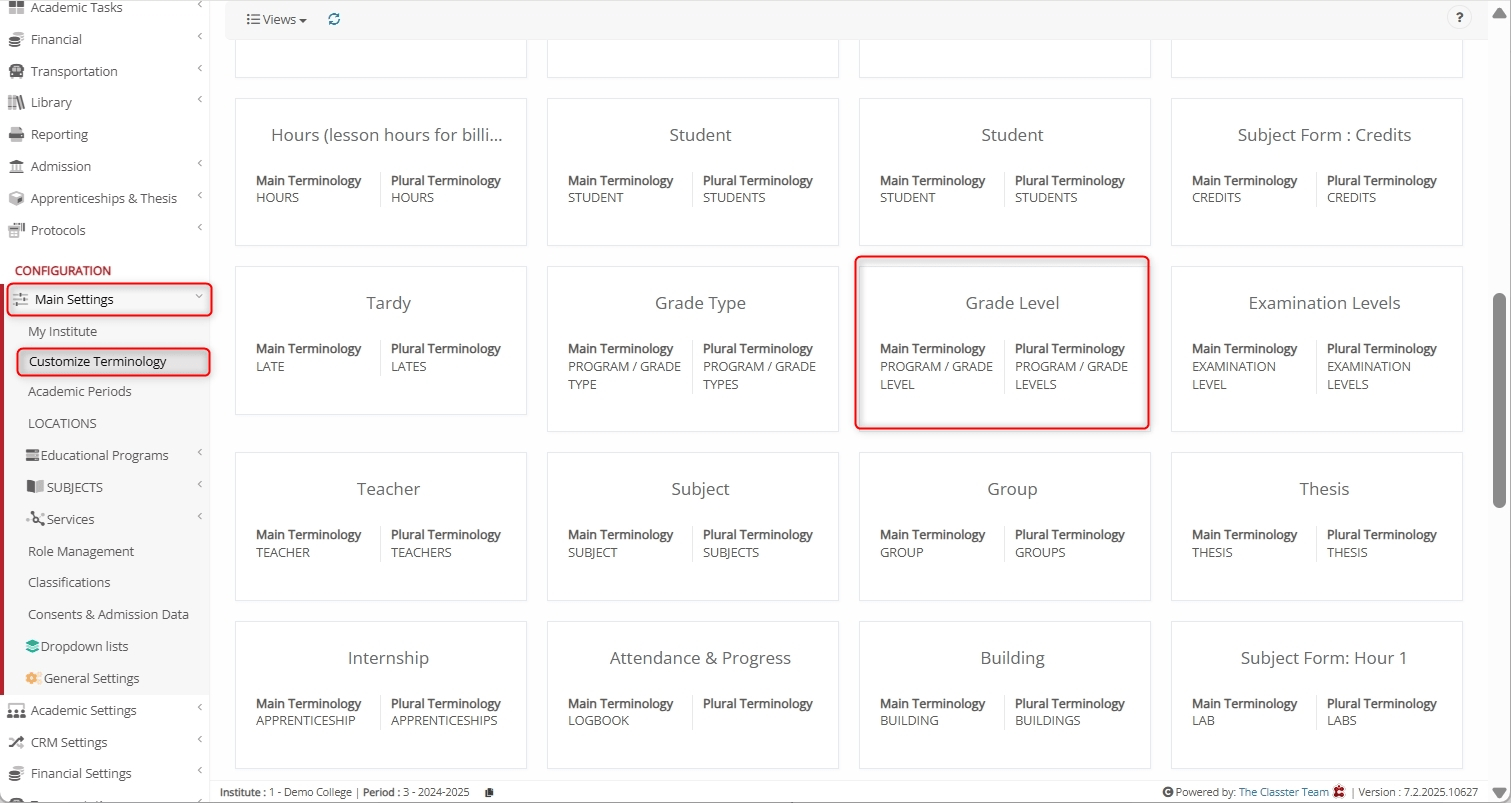Click the Transportation bus icon in sidebar

click(x=16, y=71)
